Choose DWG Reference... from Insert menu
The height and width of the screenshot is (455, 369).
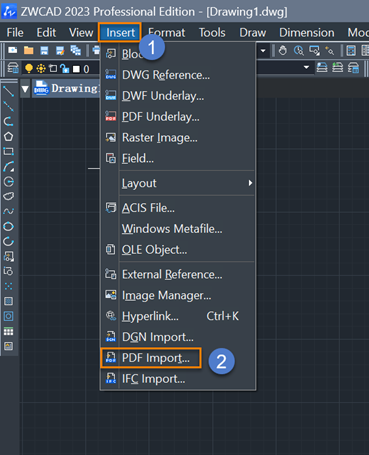[178, 75]
